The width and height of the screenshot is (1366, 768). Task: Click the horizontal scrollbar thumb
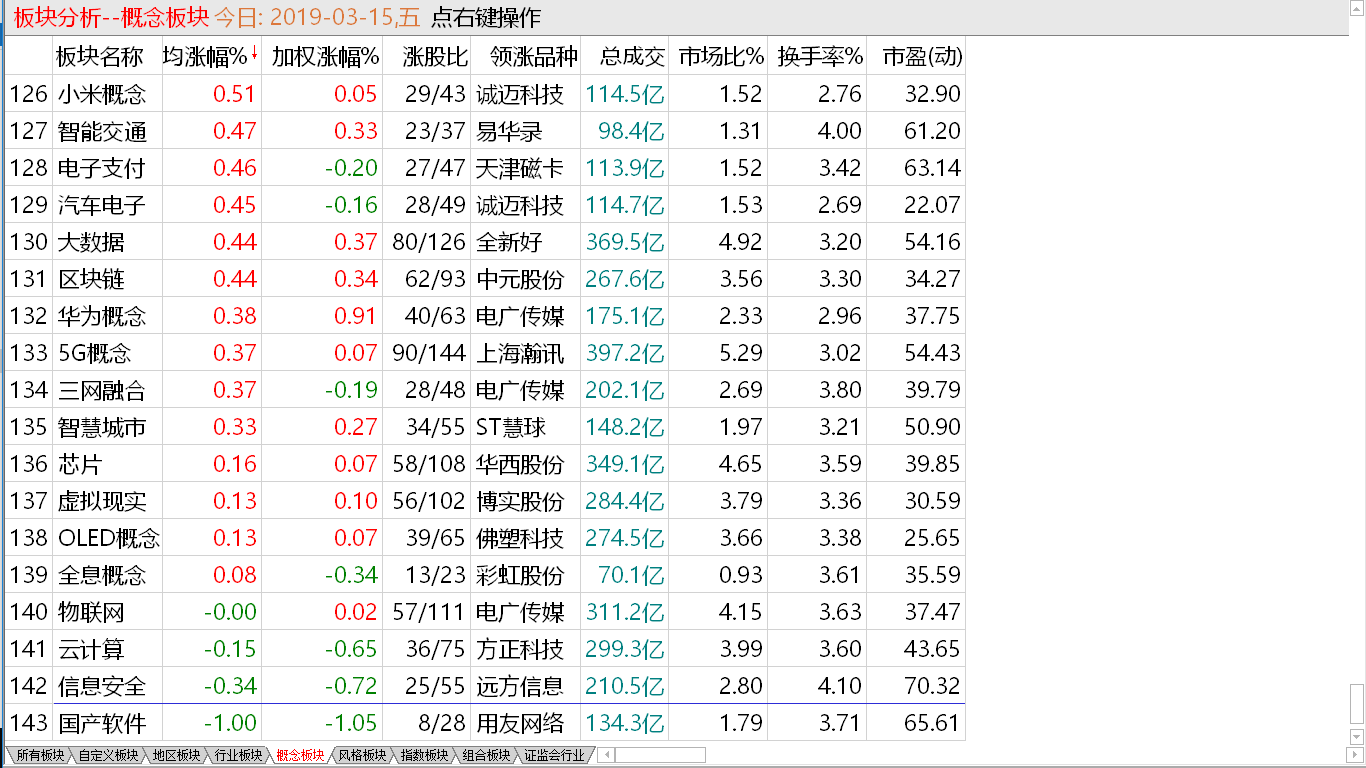click(659, 755)
